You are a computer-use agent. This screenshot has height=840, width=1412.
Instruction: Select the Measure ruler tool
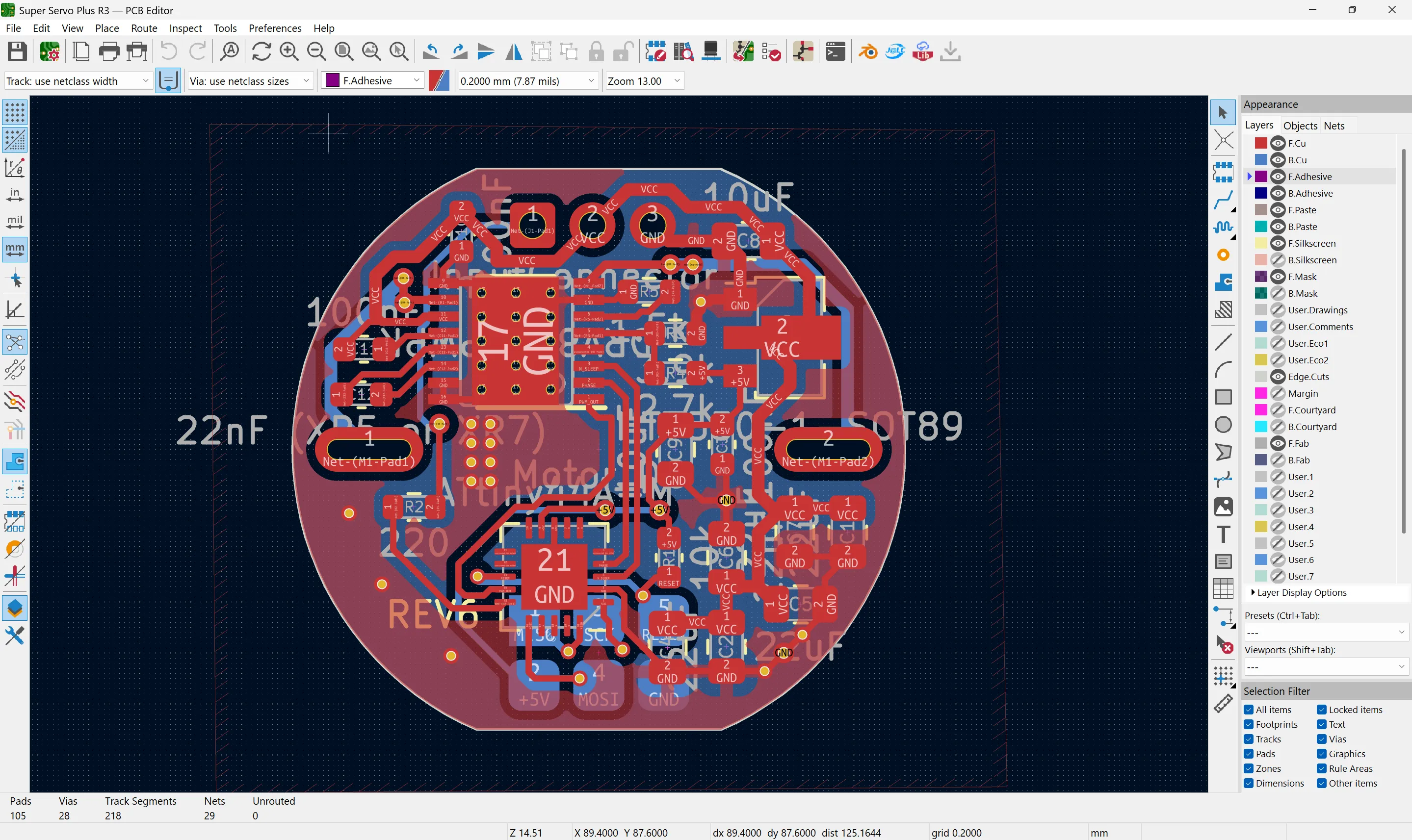(x=1223, y=704)
